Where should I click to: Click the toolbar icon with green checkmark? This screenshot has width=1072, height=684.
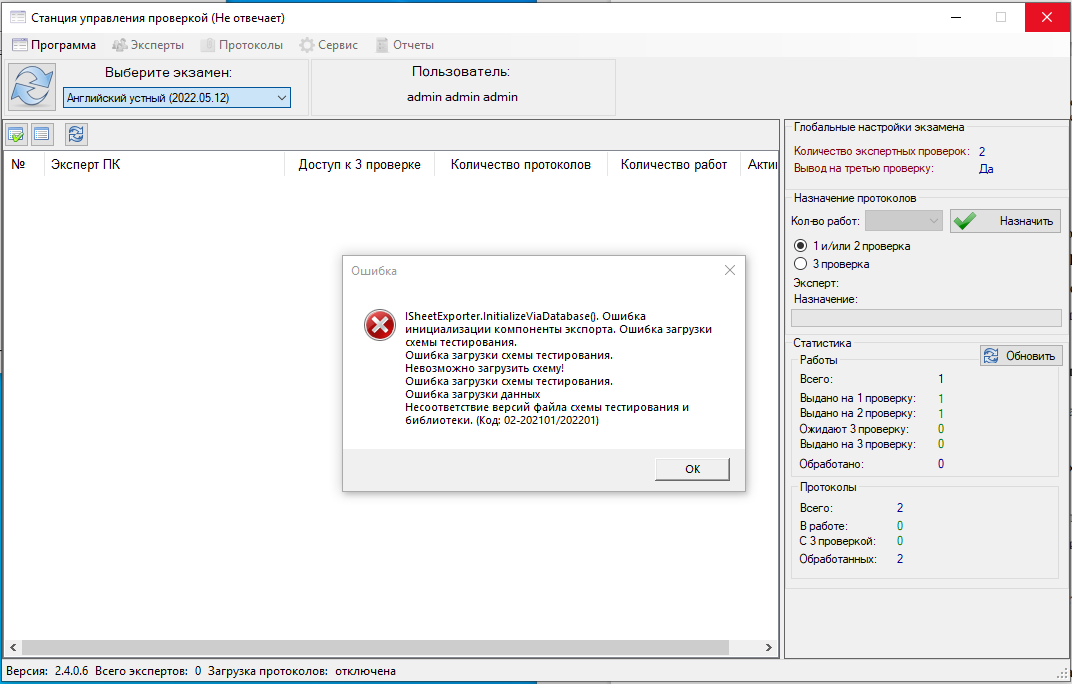[16, 135]
